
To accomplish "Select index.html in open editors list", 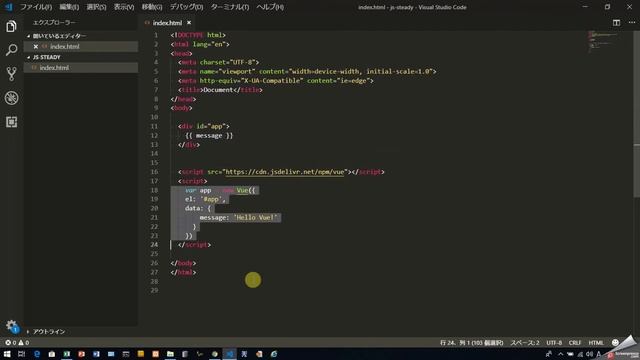I will pos(81,47).
